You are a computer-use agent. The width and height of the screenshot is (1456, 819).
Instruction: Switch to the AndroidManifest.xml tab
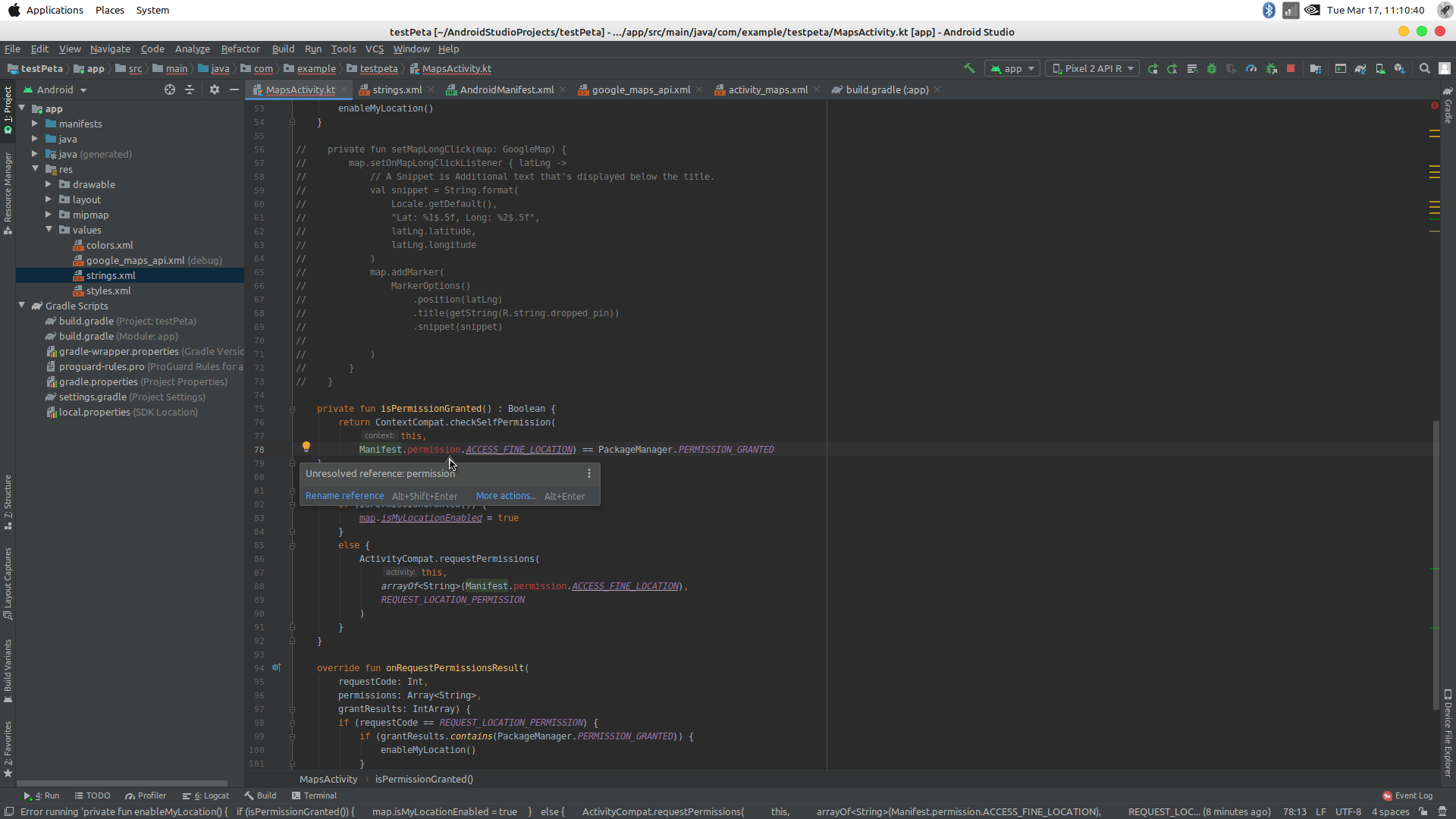[507, 89]
